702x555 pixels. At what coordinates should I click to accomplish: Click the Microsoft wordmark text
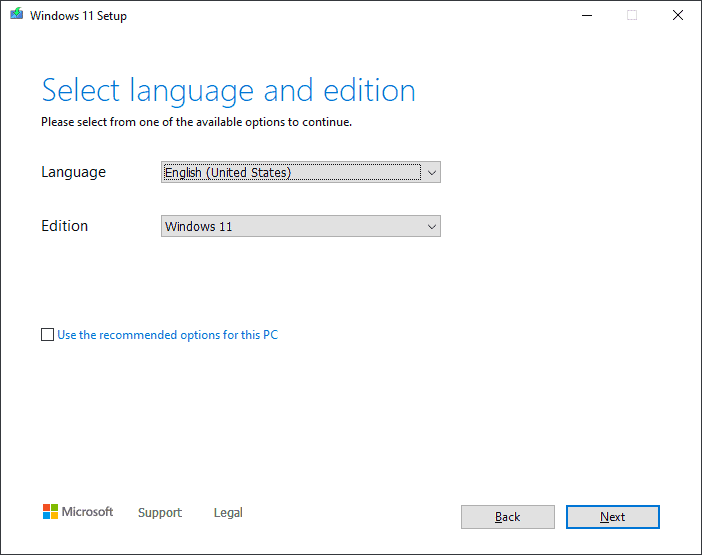pyautogui.click(x=88, y=512)
